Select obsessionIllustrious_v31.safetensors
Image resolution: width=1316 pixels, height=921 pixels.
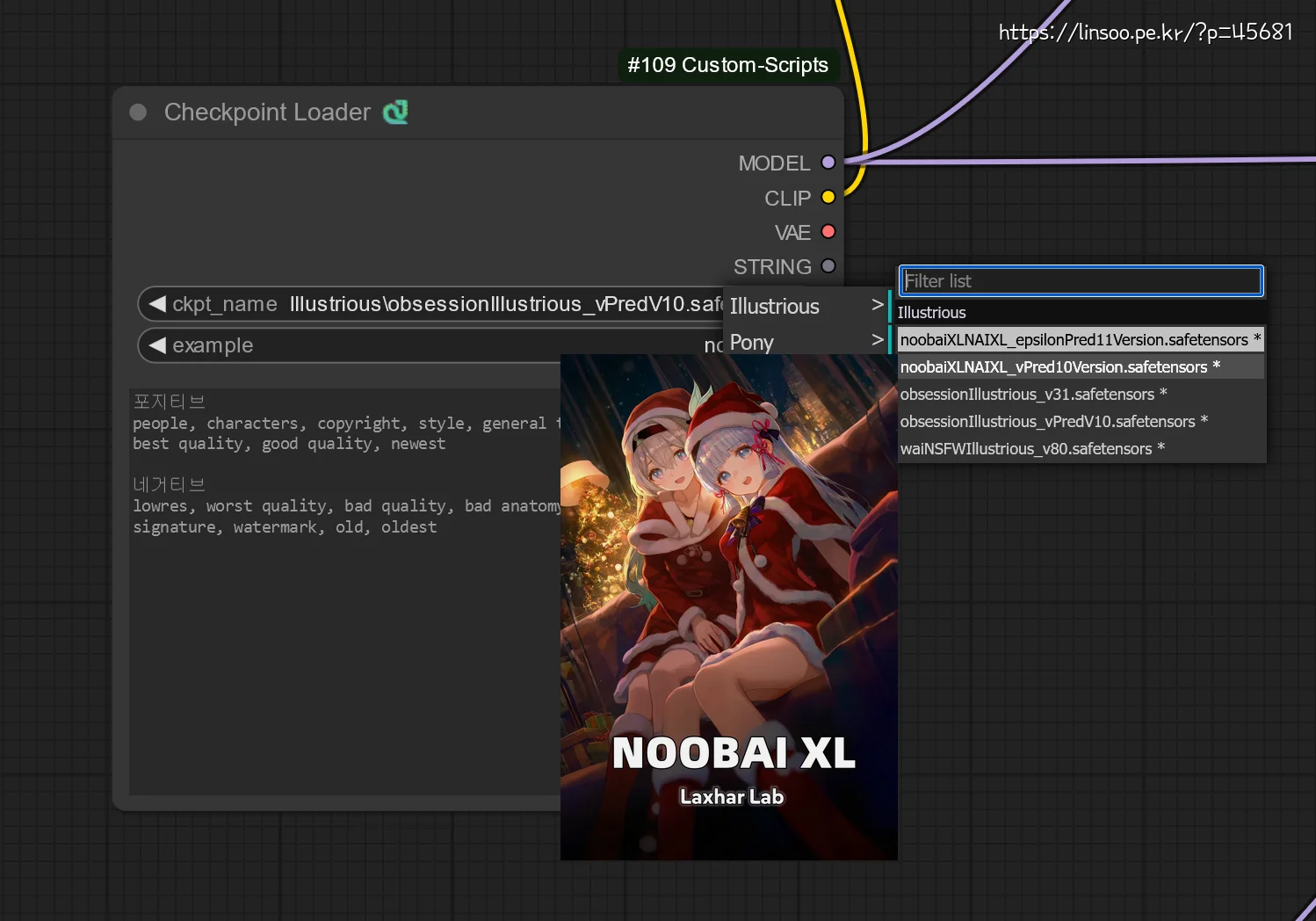1081,395
